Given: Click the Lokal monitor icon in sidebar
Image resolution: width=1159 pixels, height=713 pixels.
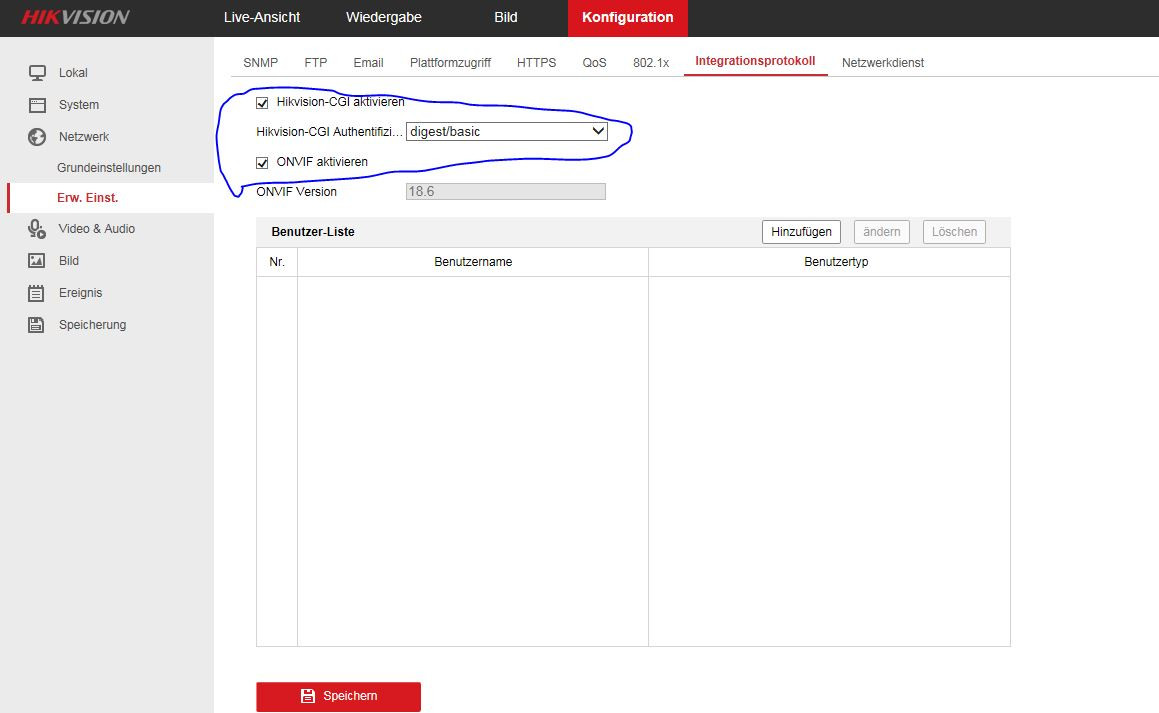Looking at the screenshot, I should point(37,73).
